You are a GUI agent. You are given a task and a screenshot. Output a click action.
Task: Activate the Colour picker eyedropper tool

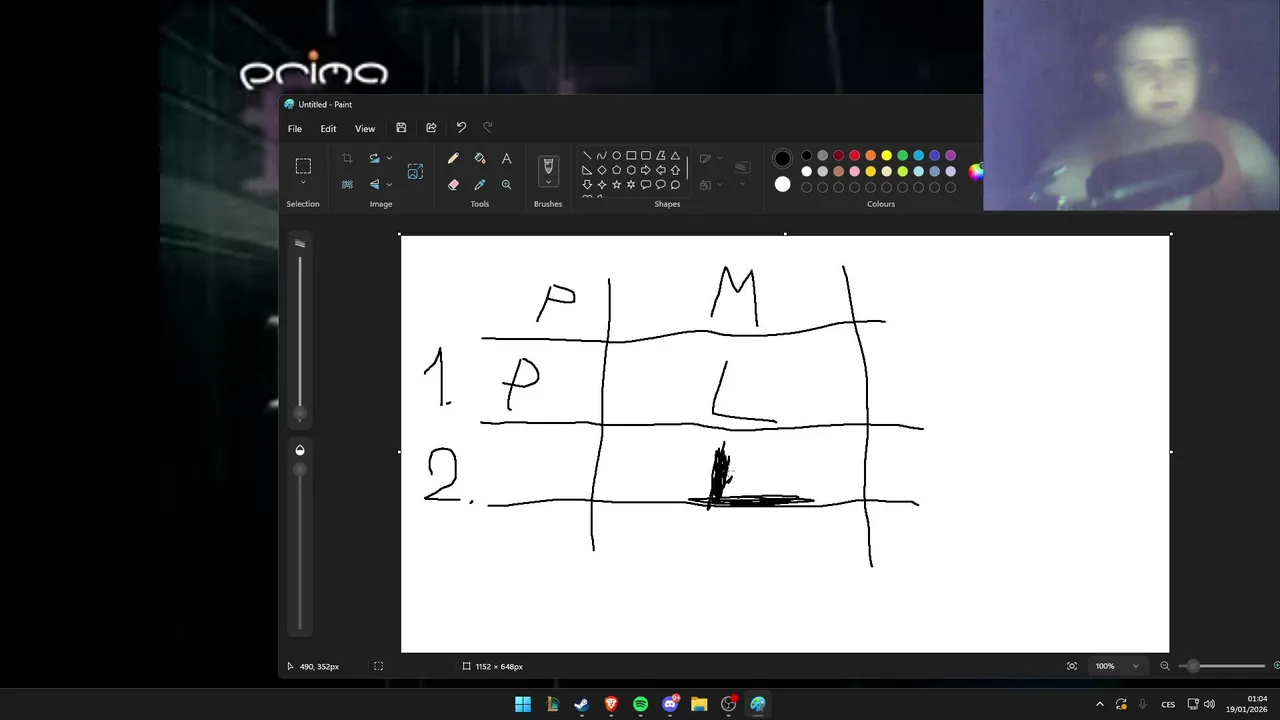point(480,184)
